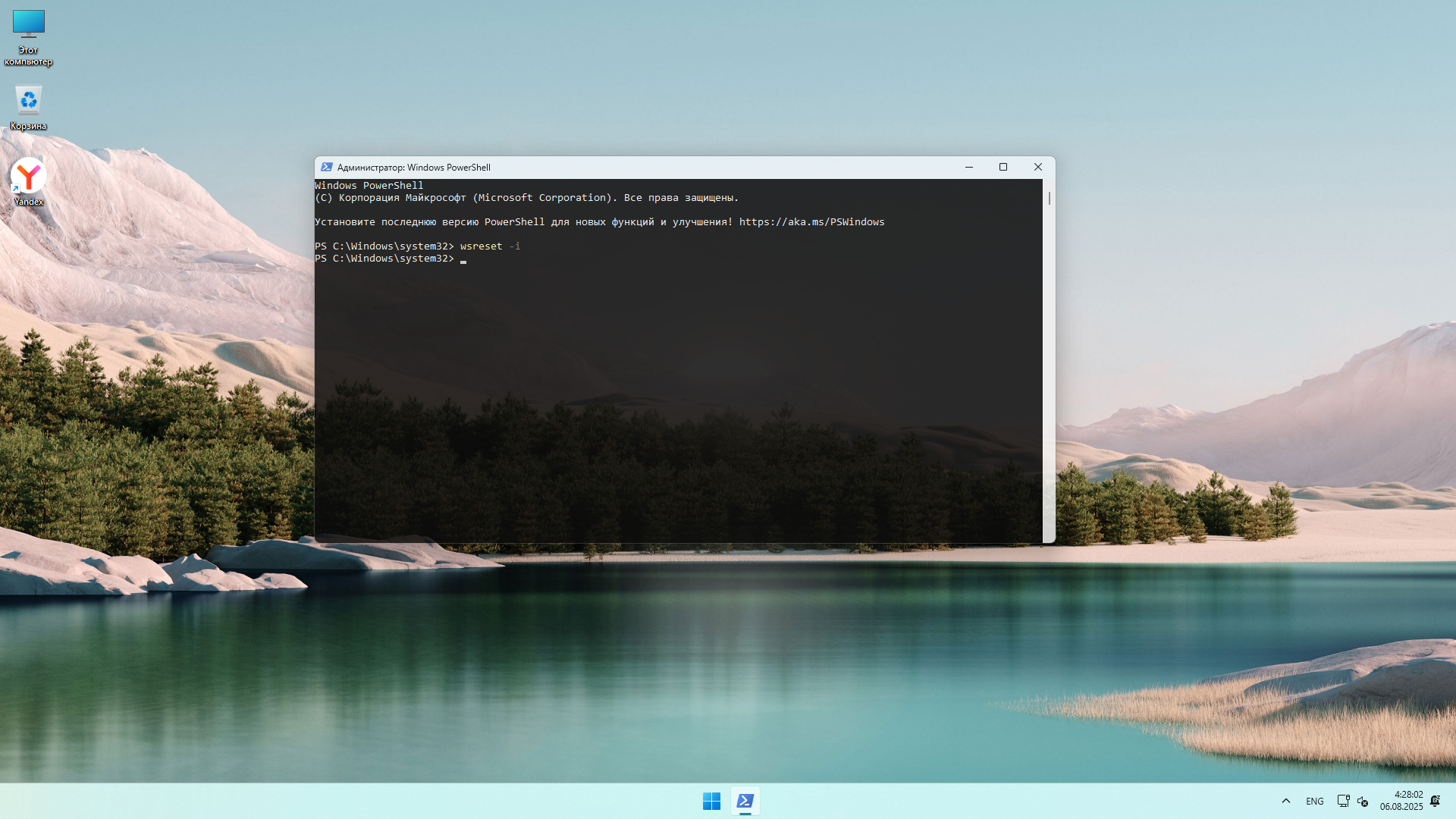Close the PowerShell window
The height and width of the screenshot is (819, 1456).
tap(1038, 168)
